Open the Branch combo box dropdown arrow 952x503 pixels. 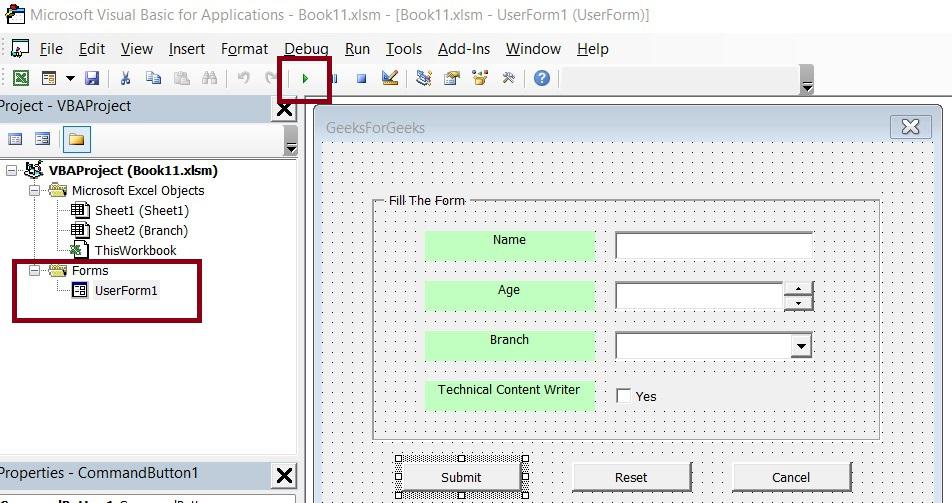click(x=801, y=346)
